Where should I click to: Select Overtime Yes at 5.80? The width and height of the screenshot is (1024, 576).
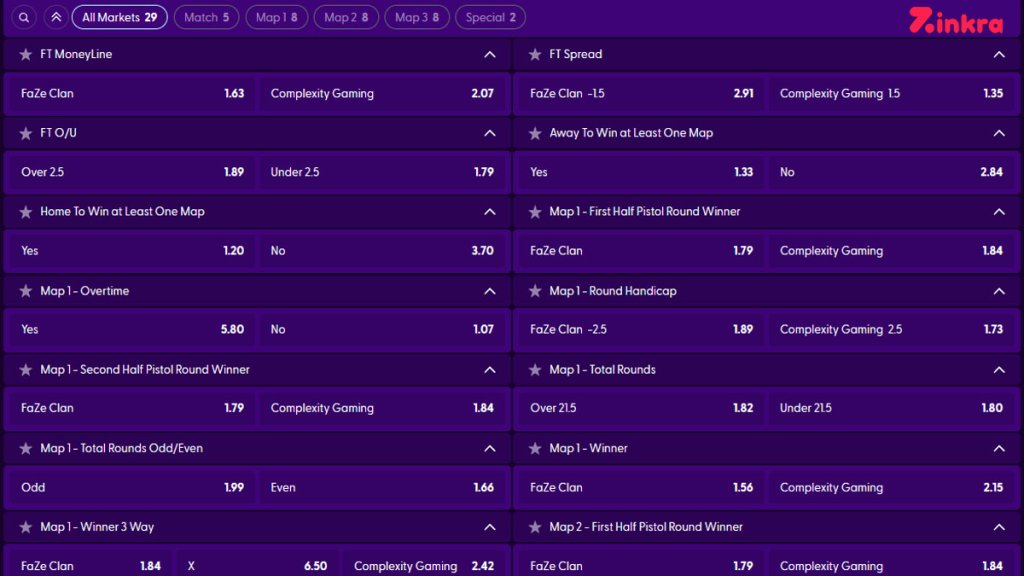[x=132, y=330]
